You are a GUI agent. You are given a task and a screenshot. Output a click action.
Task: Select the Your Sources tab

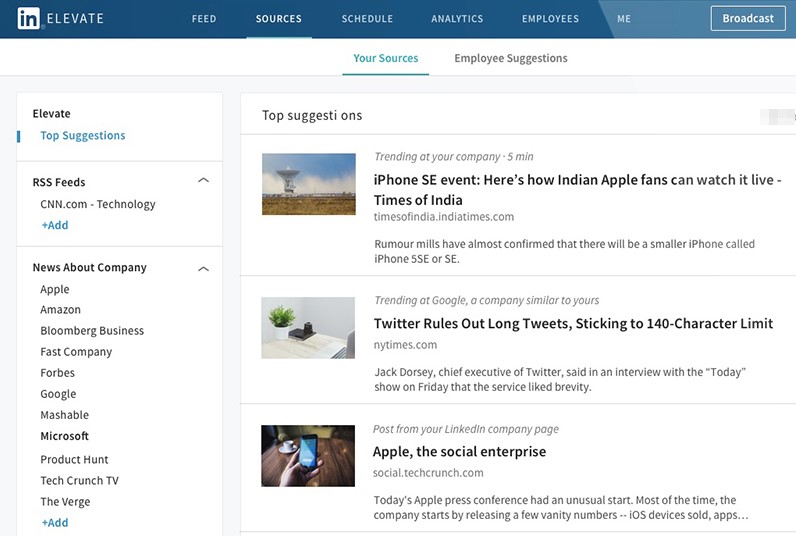385,58
